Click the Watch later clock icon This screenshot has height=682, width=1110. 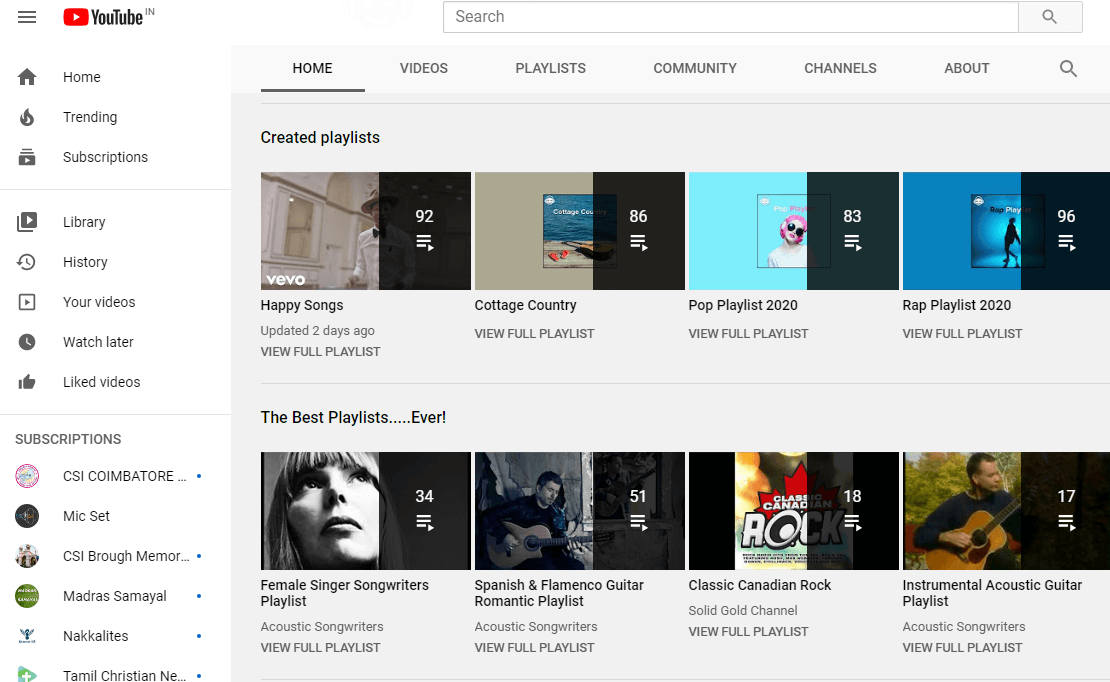point(27,342)
